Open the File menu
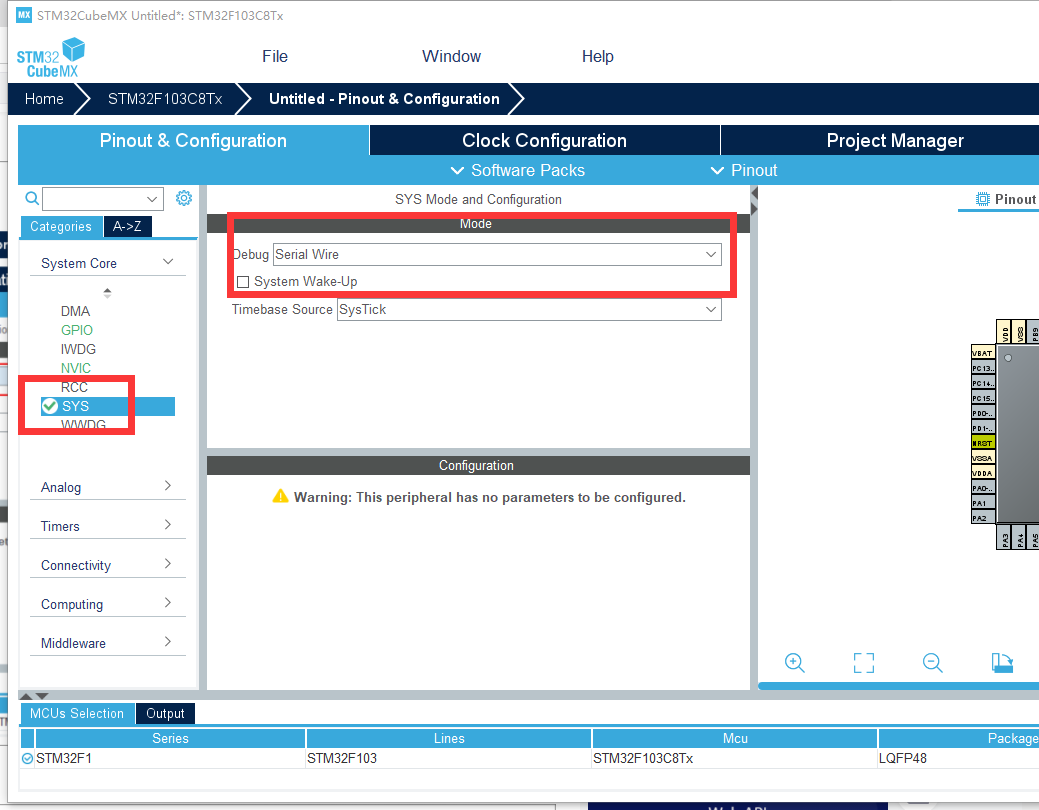This screenshot has width=1039, height=810. click(275, 56)
